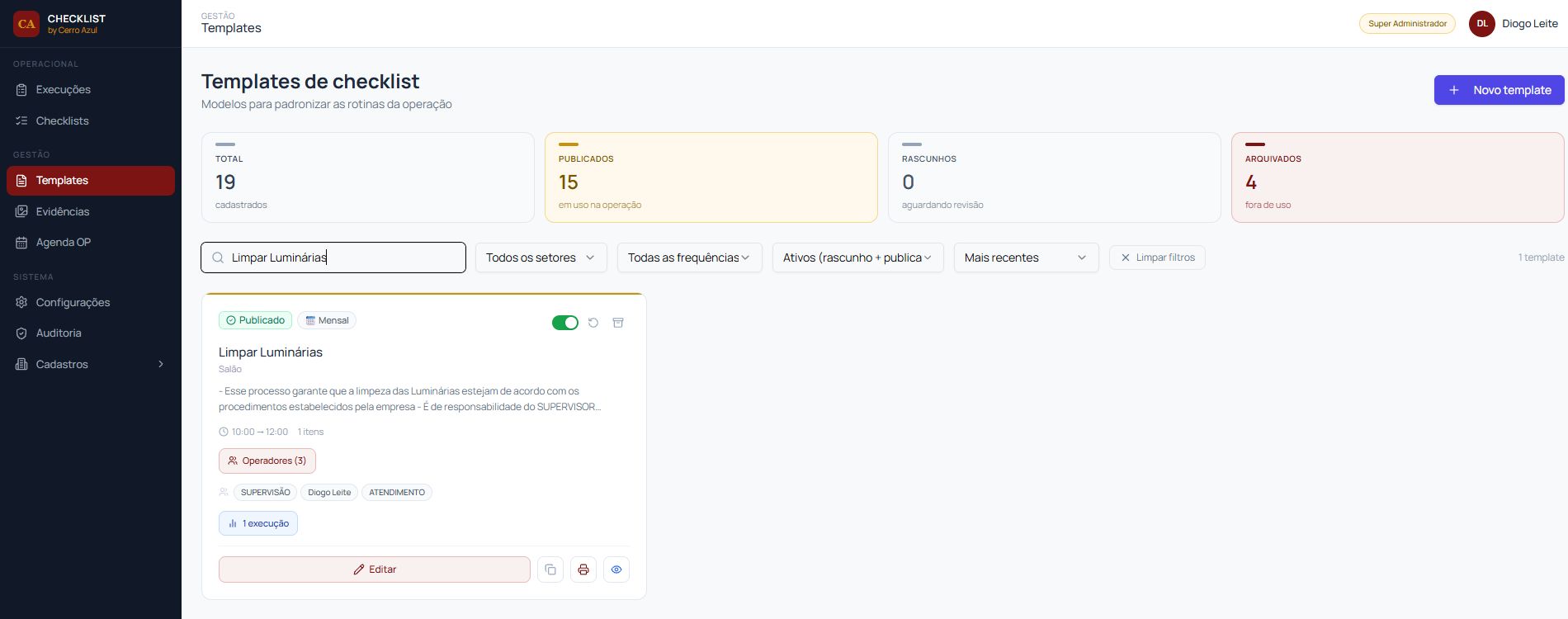Click the SUPERVISÃO tag
The width and height of the screenshot is (1568, 619).
click(x=265, y=493)
